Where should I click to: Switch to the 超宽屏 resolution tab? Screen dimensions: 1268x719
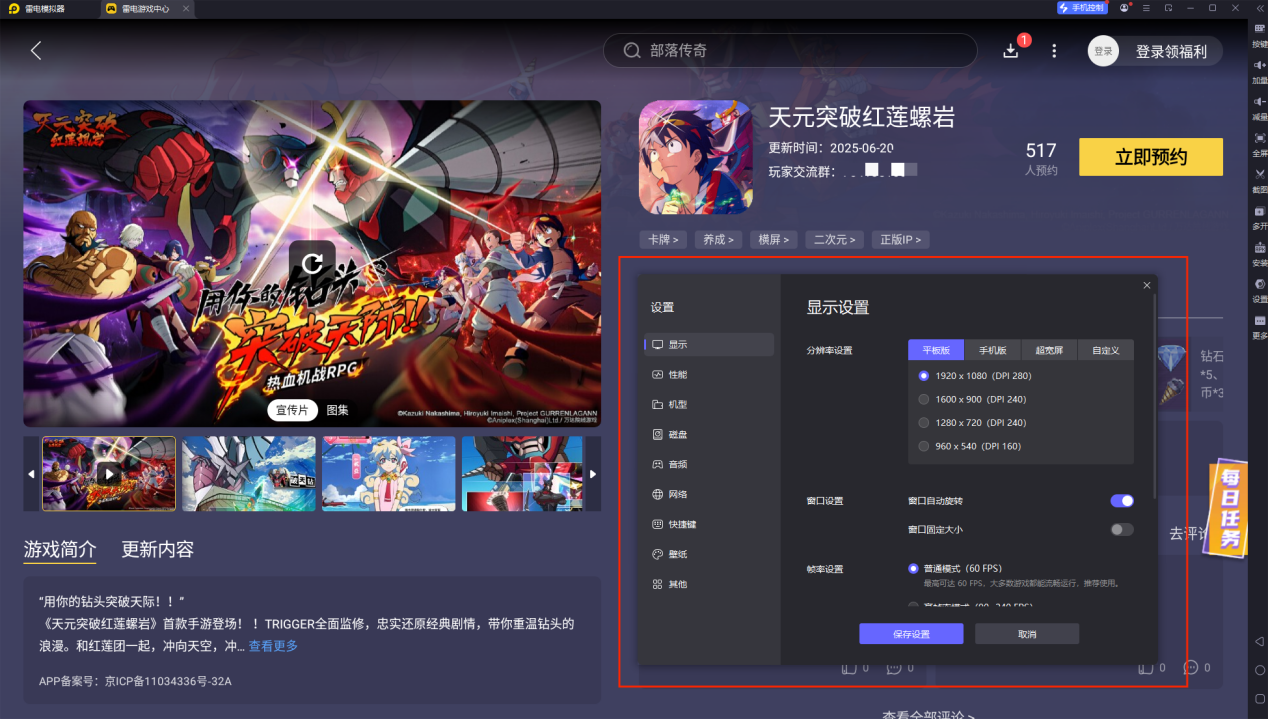(1049, 350)
